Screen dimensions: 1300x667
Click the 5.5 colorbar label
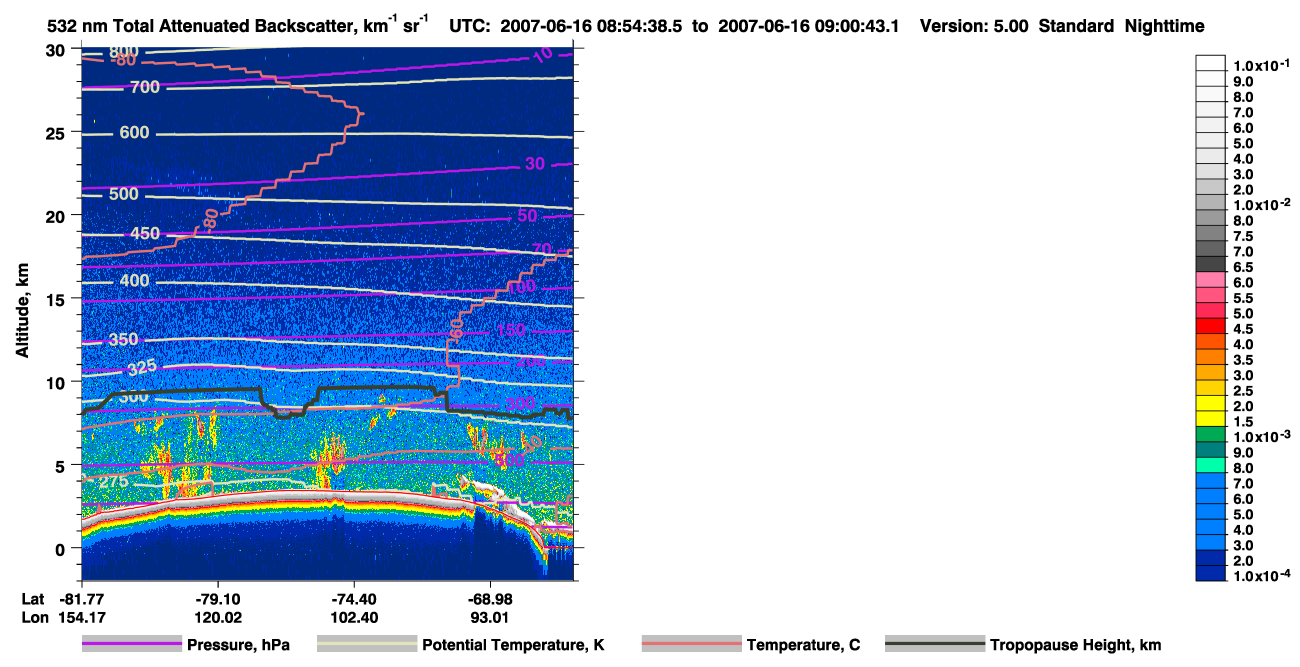tap(1244, 298)
